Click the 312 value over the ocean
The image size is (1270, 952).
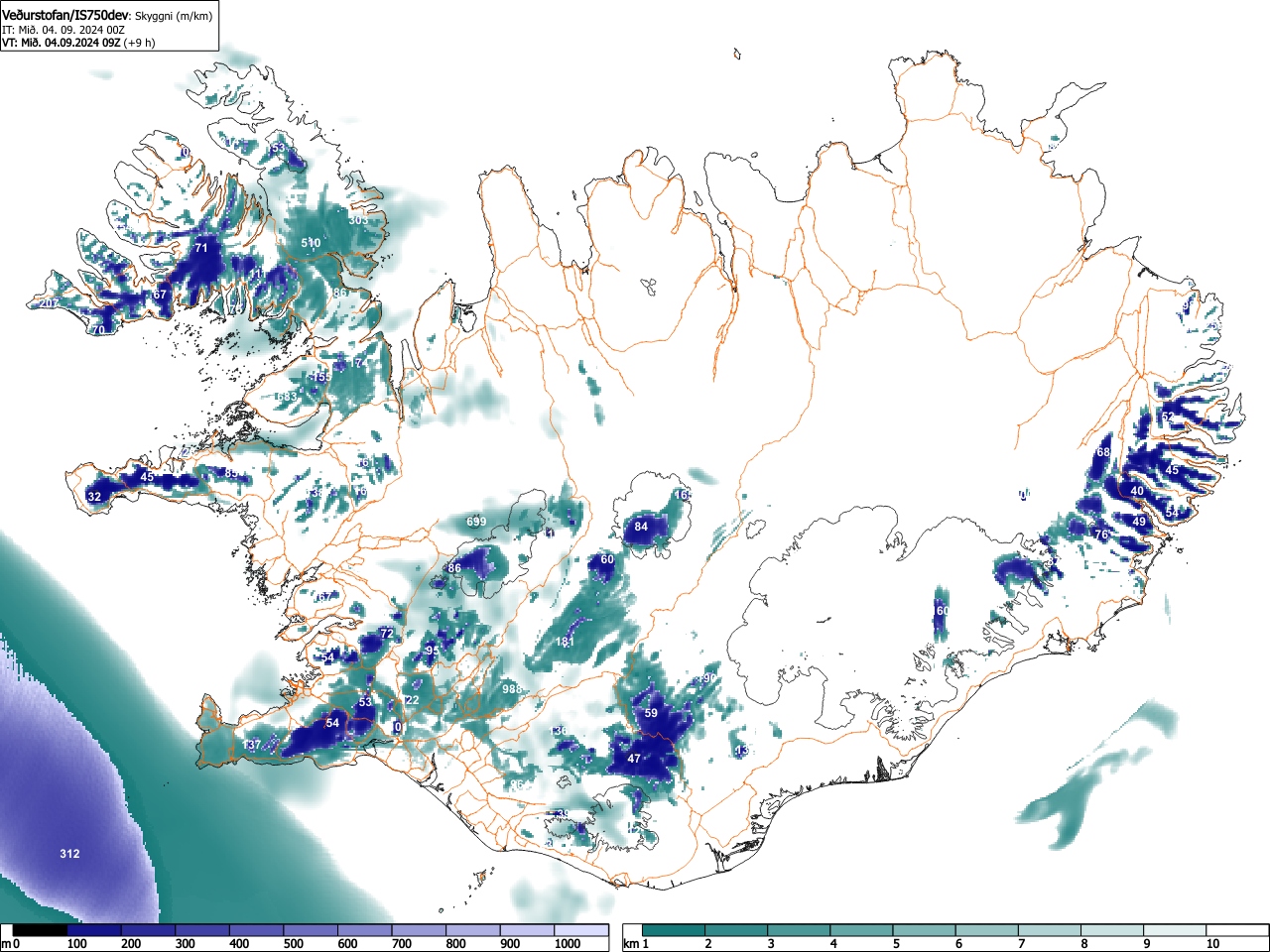tap(69, 854)
